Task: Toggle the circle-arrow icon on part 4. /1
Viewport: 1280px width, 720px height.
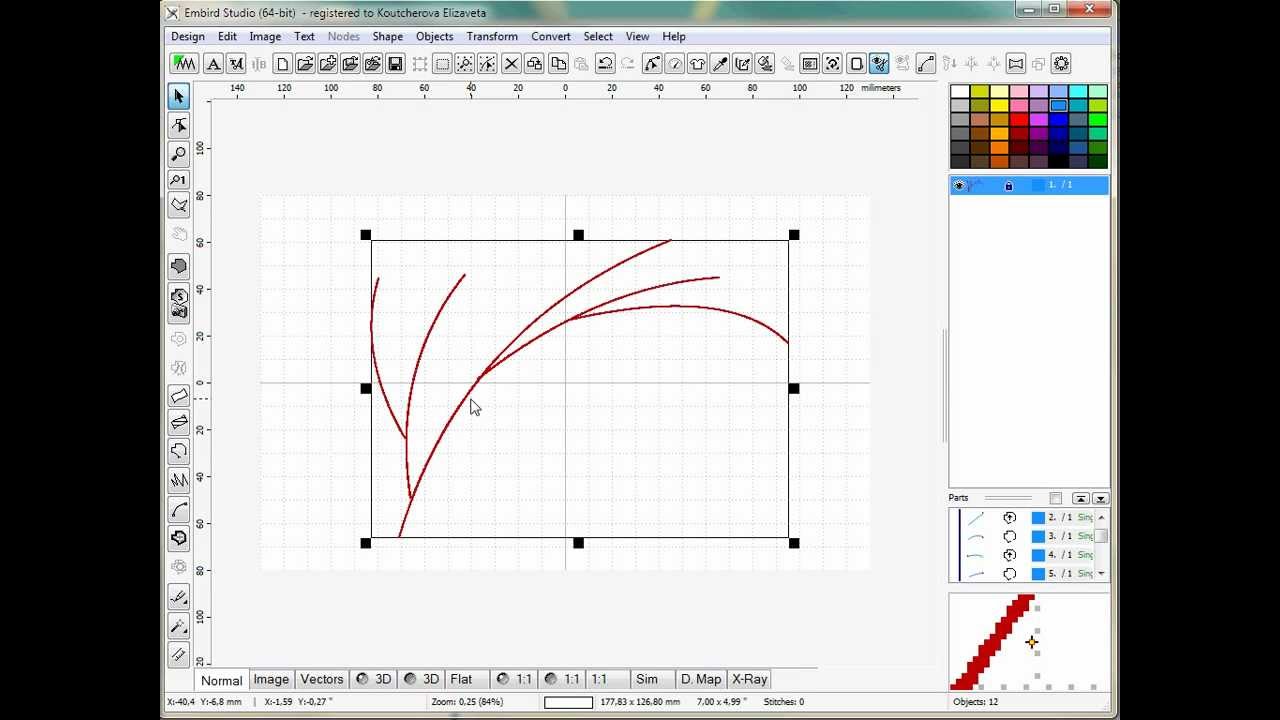Action: click(1009, 555)
